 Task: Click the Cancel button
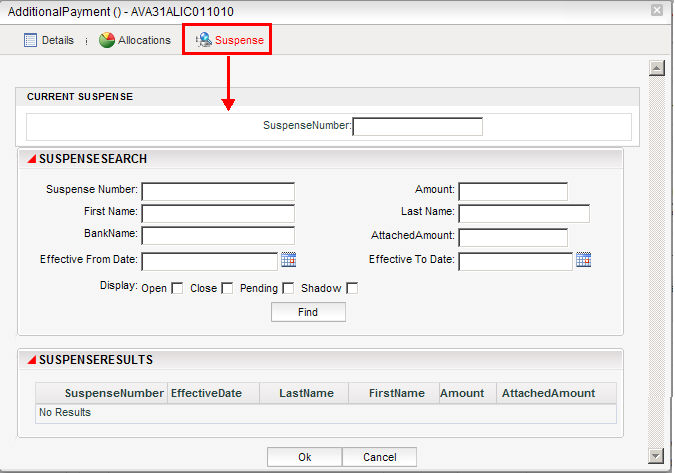[379, 457]
